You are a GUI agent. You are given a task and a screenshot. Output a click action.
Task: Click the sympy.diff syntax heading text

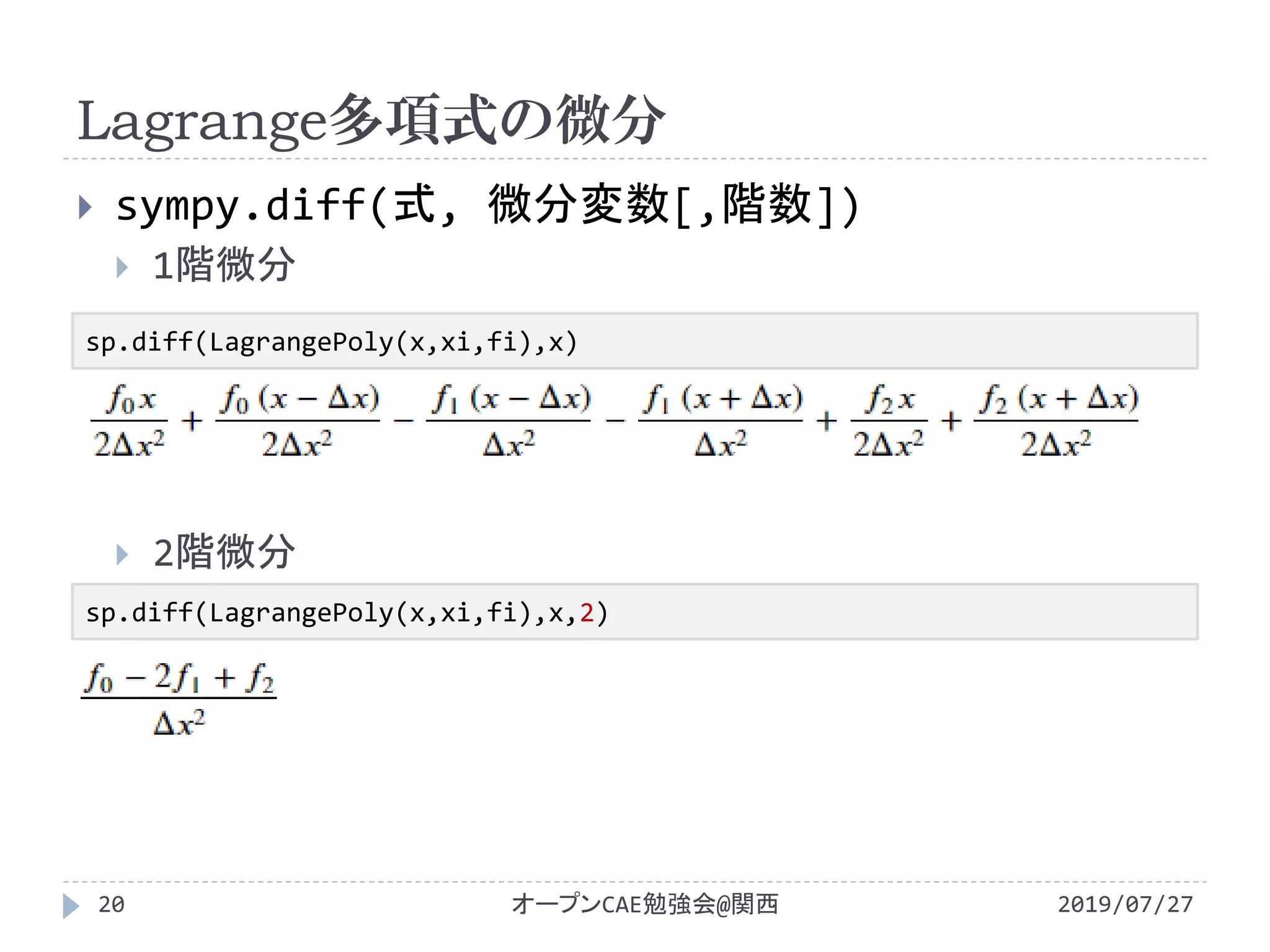487,206
